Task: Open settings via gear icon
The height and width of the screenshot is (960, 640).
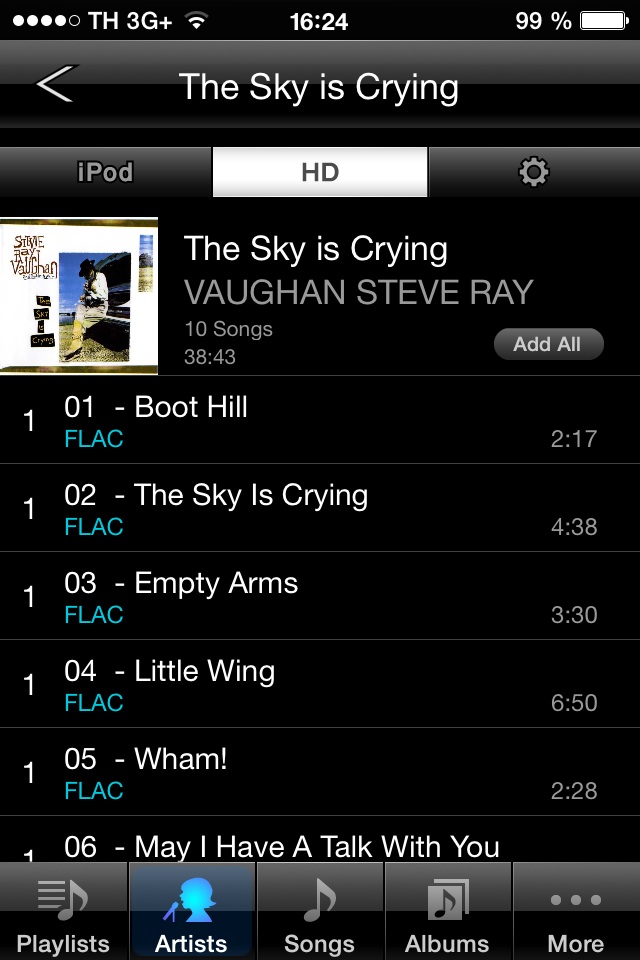Action: click(x=534, y=172)
